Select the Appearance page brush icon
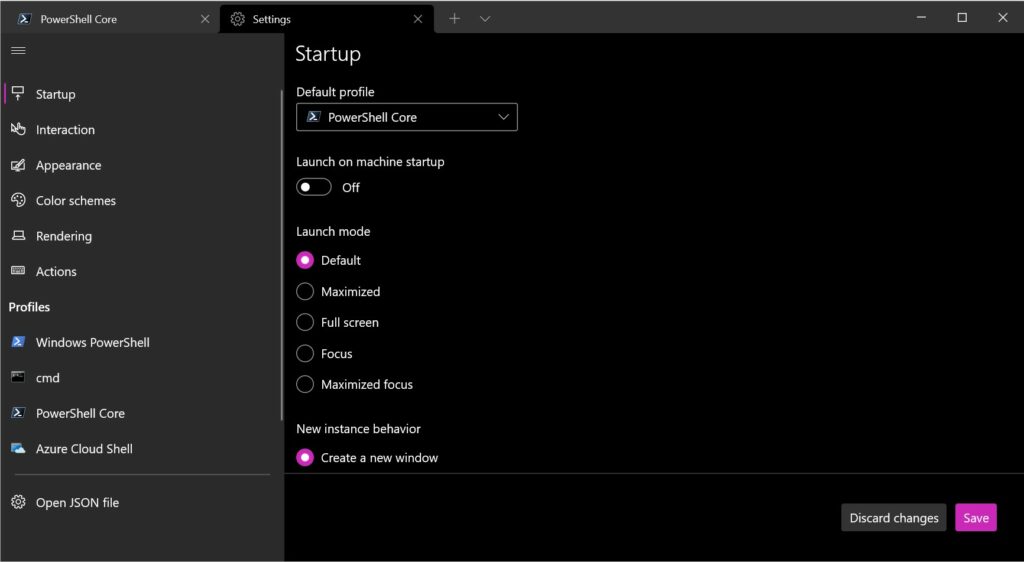The image size is (1024, 562). click(18, 165)
